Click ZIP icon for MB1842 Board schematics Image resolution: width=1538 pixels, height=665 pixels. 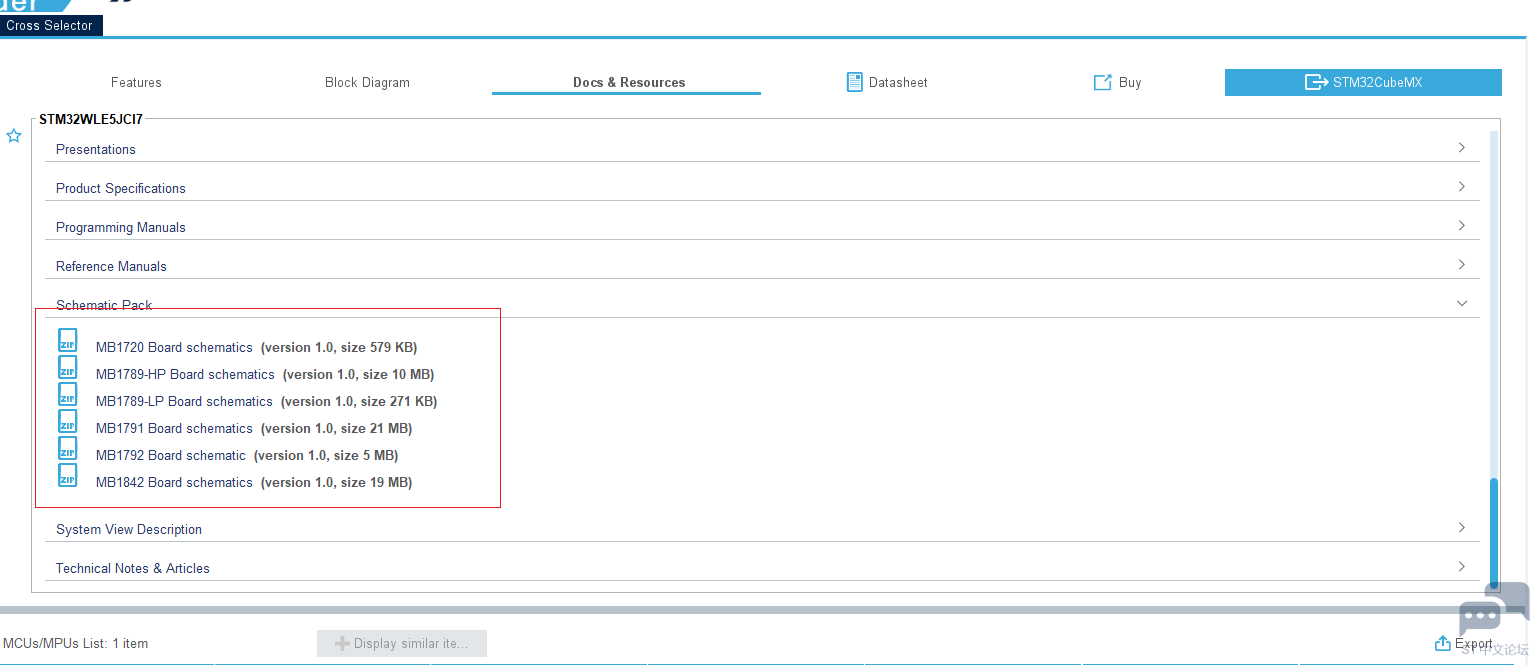(67, 476)
